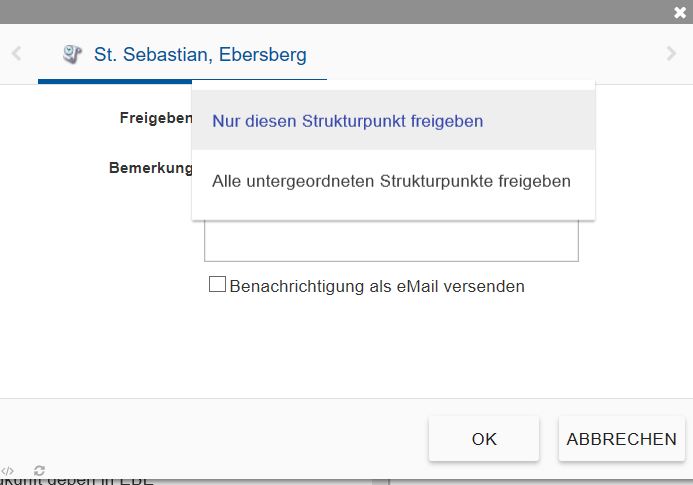This screenshot has width=693, height=485.
Task: Choose 'Alle untergeordneten Strukturpunkte freigeben' option
Action: [x=393, y=181]
